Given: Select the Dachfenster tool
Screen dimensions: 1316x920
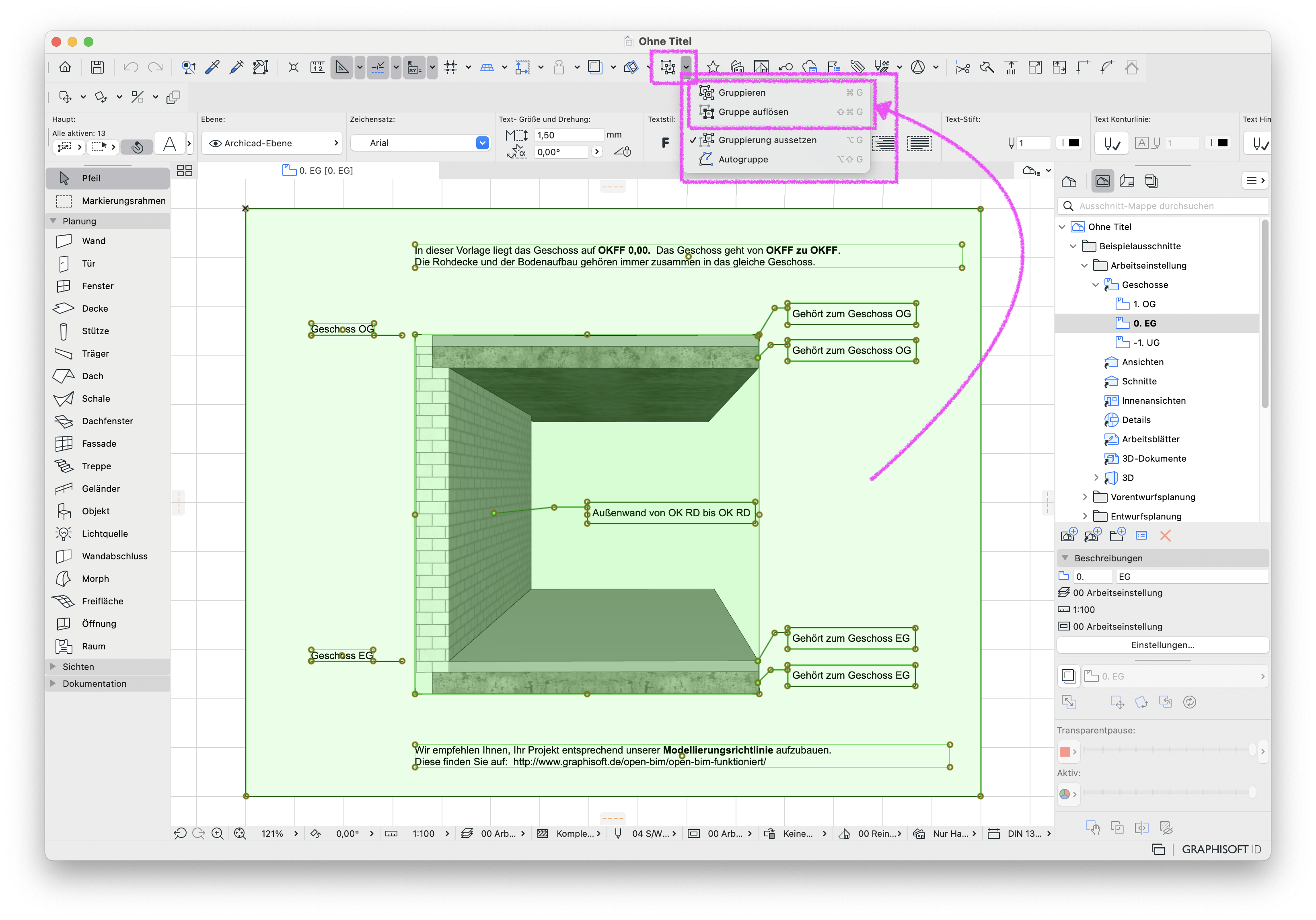Looking at the screenshot, I should (x=108, y=421).
